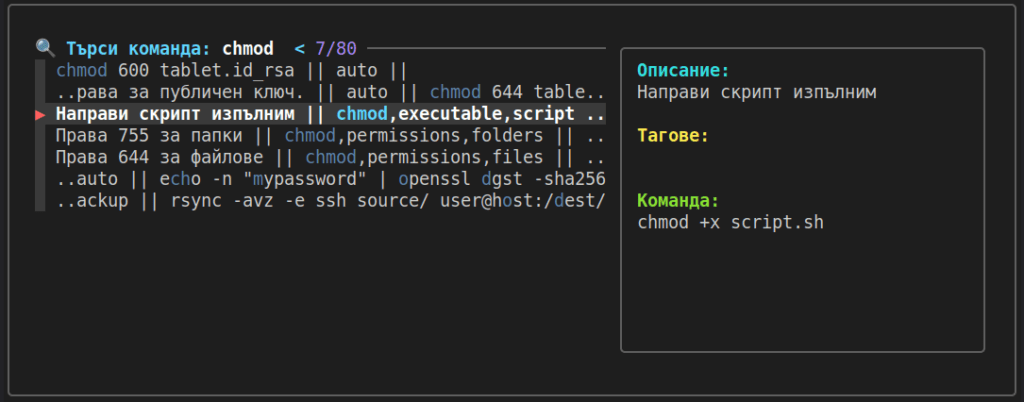
Task: Click the 'chmod +x script.sh' command text
Action: coord(730,223)
